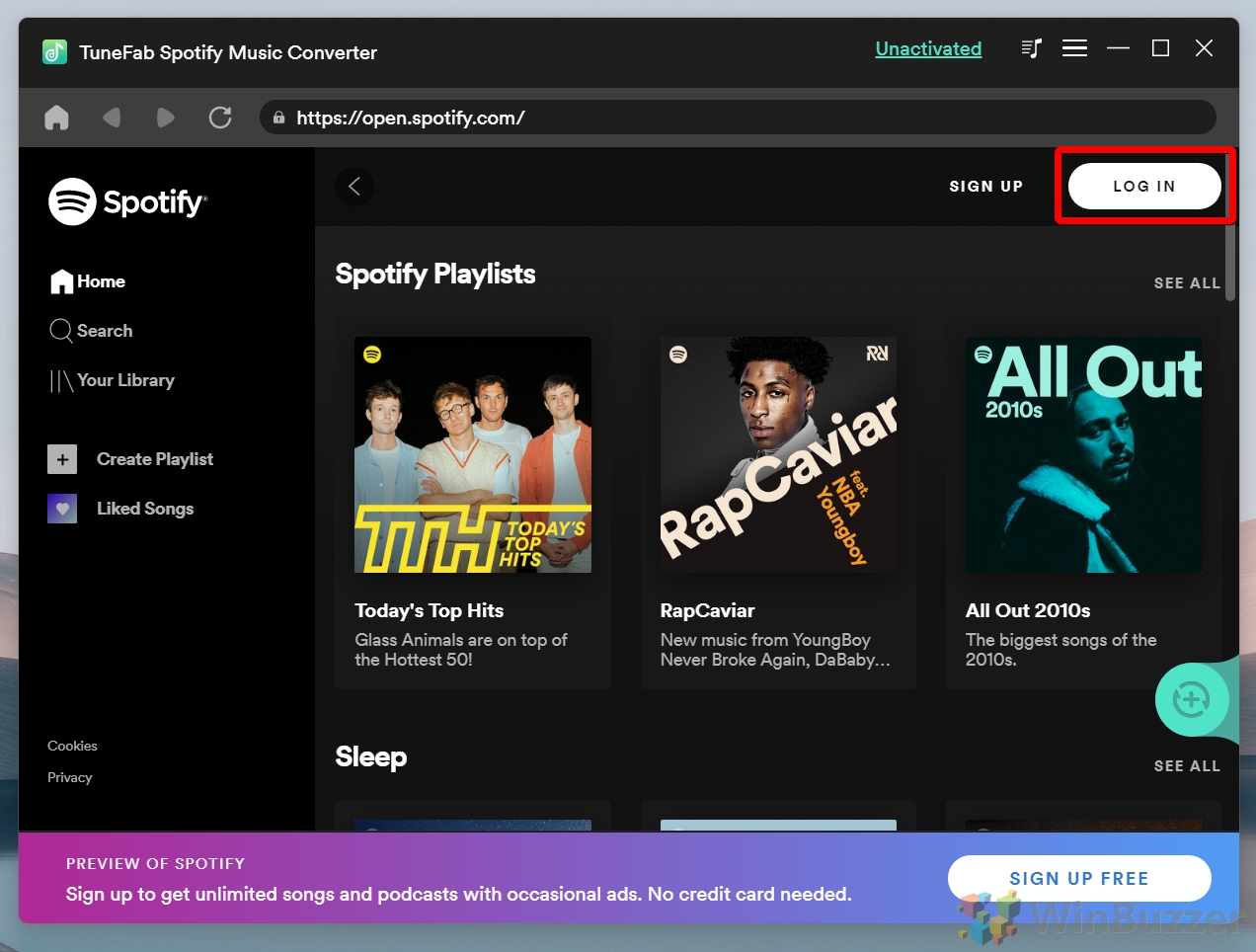Viewport: 1256px width, 952px height.
Task: Open the Cookies link
Action: coord(72,746)
